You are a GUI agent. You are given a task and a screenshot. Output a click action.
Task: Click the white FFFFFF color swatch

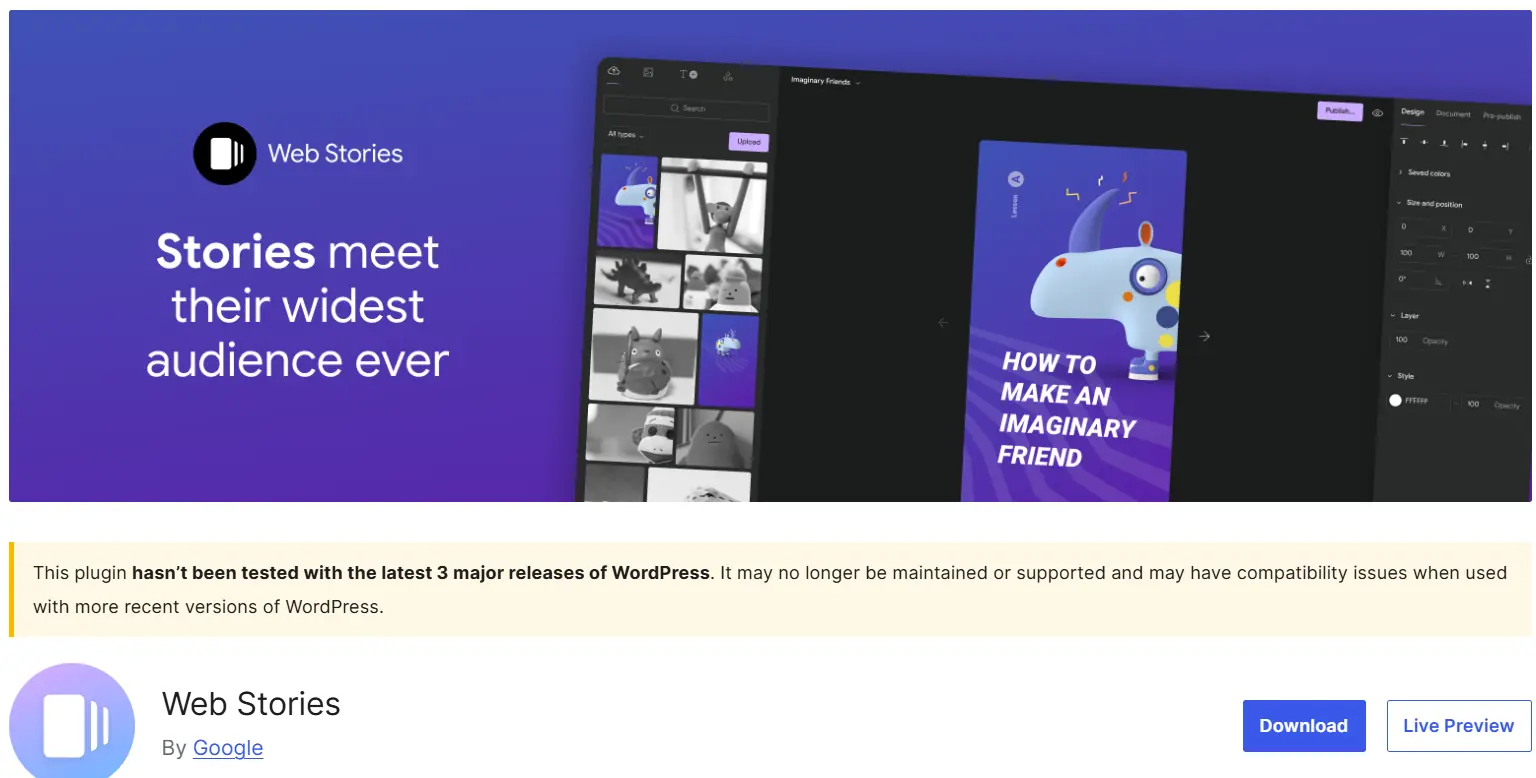click(1395, 400)
